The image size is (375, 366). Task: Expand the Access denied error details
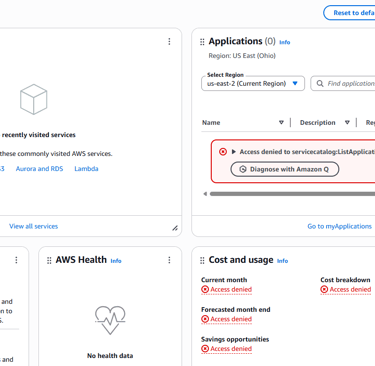click(x=234, y=152)
